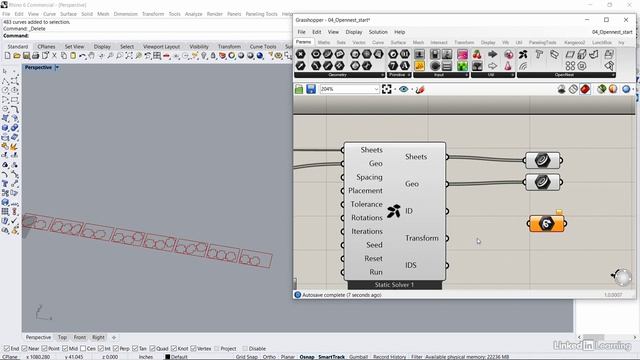Switch to the Curve Tools tab in Rhino
Screen dimensions: 640x360
(x=263, y=47)
